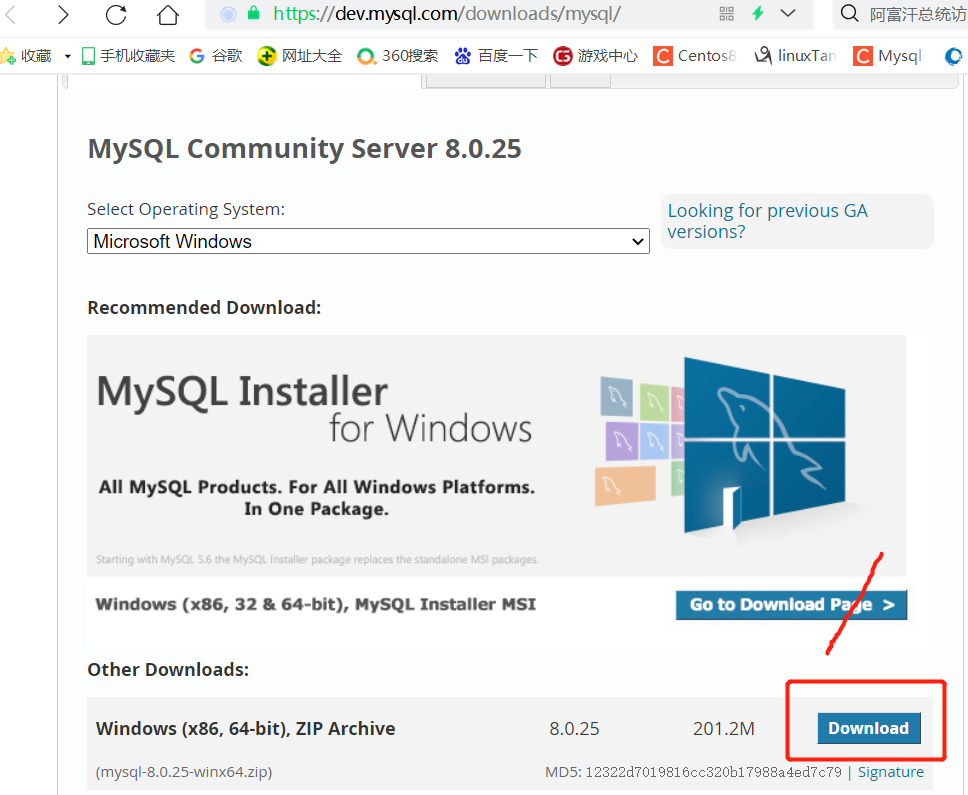The width and height of the screenshot is (968, 795).
Task: Follow the Looking for previous GA versions link
Action: (767, 221)
